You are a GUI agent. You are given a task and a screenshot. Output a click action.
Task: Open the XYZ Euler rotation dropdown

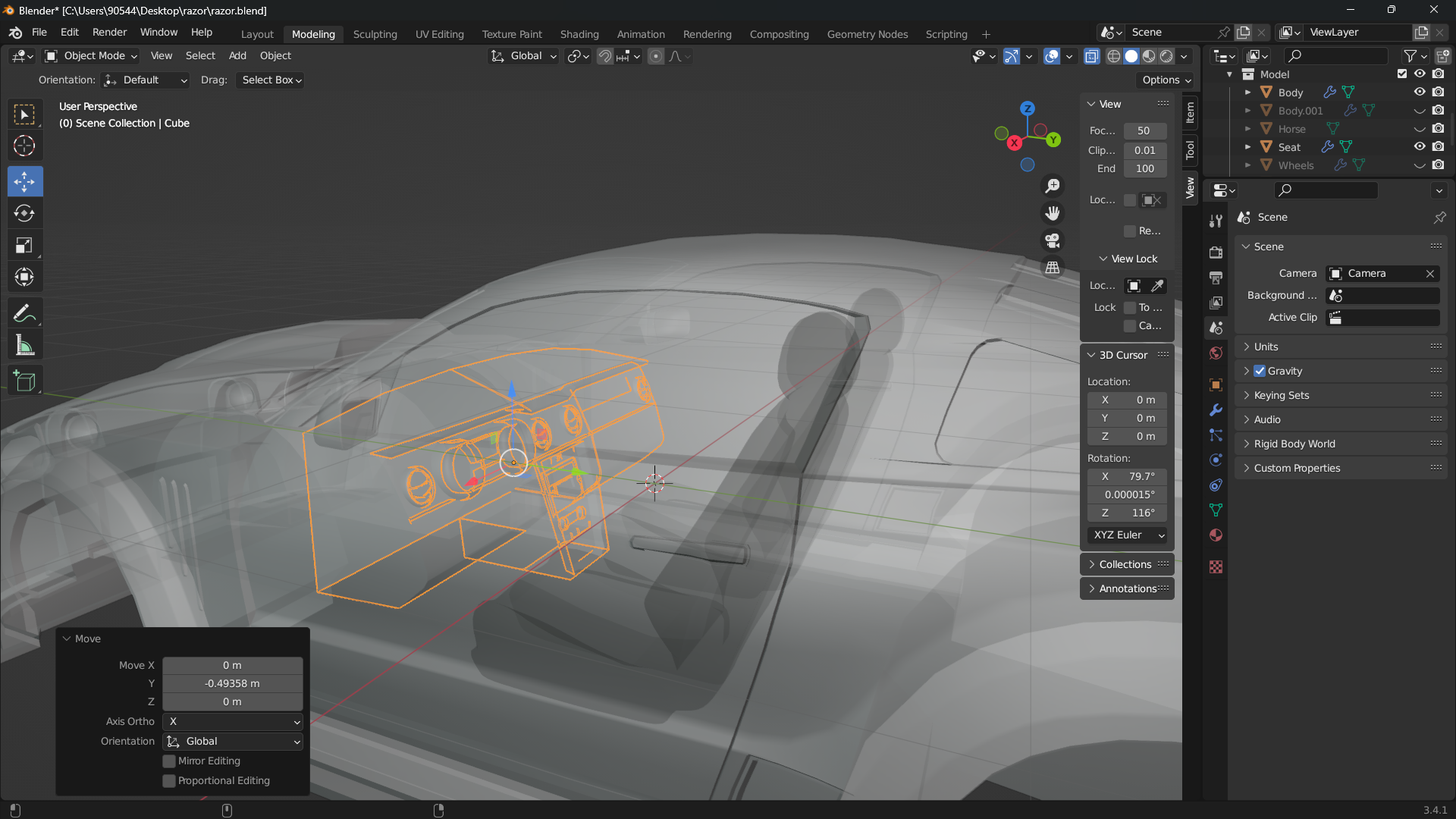(x=1128, y=535)
